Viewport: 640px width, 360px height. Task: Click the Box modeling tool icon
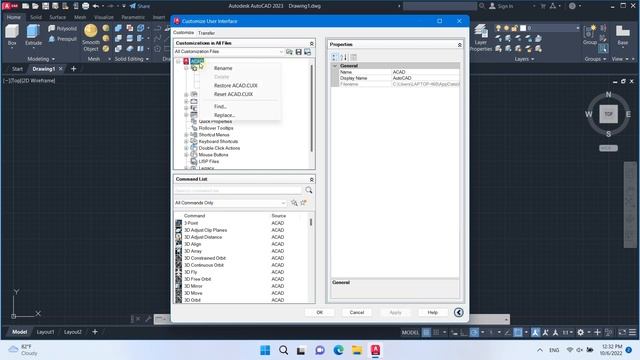[12, 31]
